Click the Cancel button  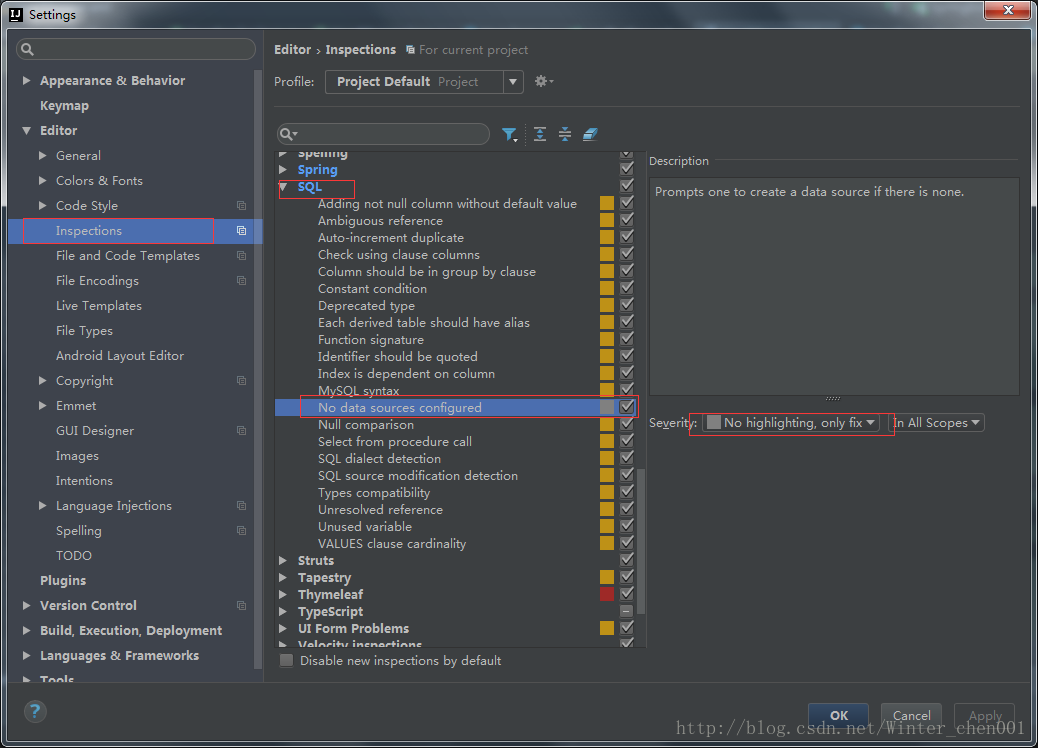(912, 715)
